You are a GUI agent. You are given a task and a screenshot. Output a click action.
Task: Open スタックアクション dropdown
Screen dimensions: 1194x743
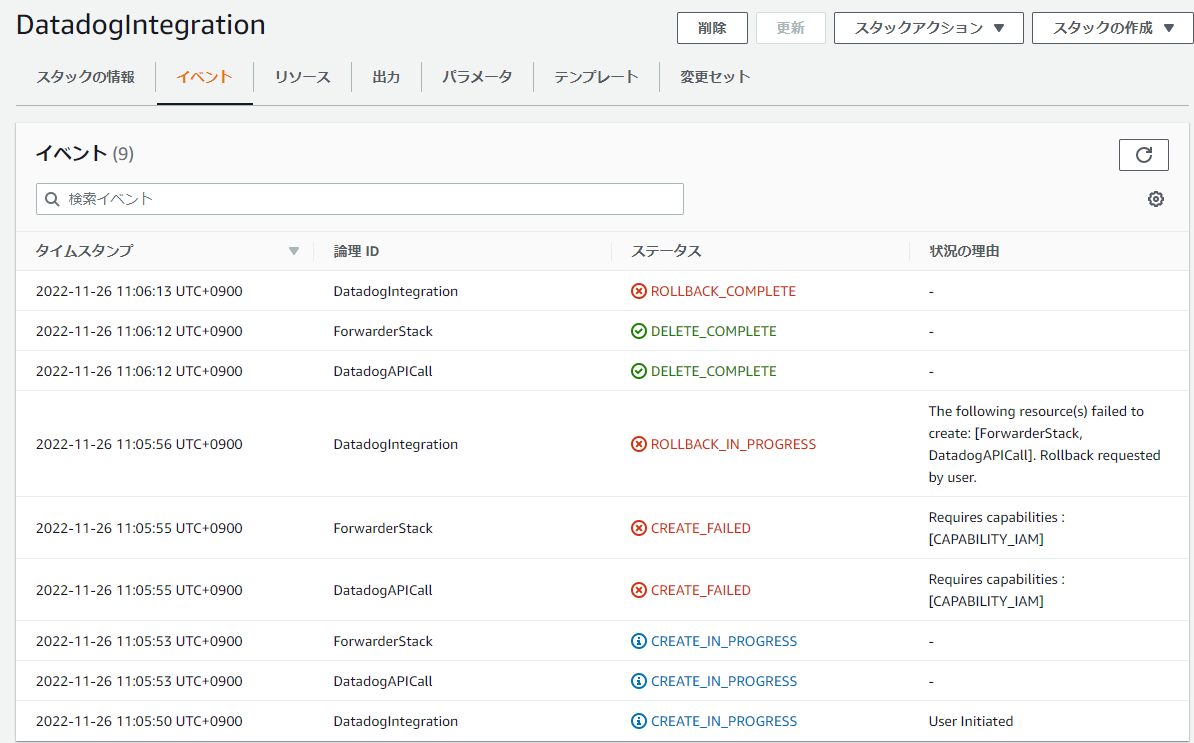[x=928, y=28]
